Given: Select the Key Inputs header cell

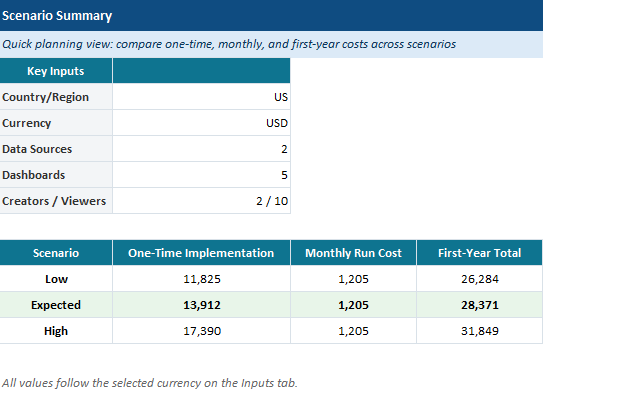Looking at the screenshot, I should [56, 71].
